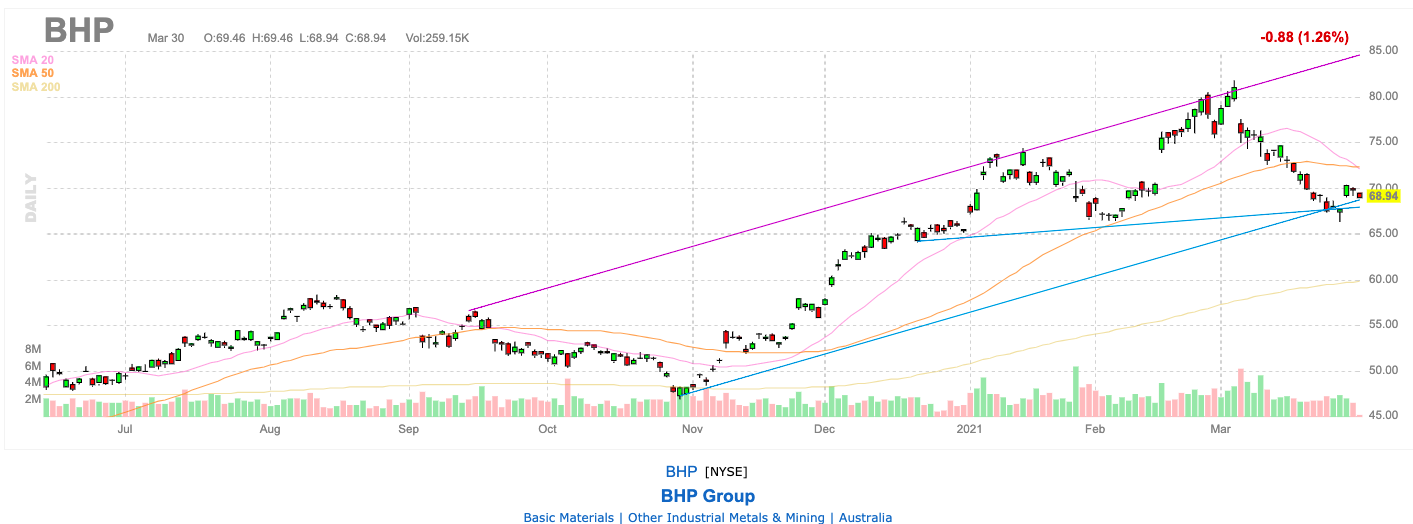Click the Vol:259.15K readout
1413x524 pixels.
(438, 38)
